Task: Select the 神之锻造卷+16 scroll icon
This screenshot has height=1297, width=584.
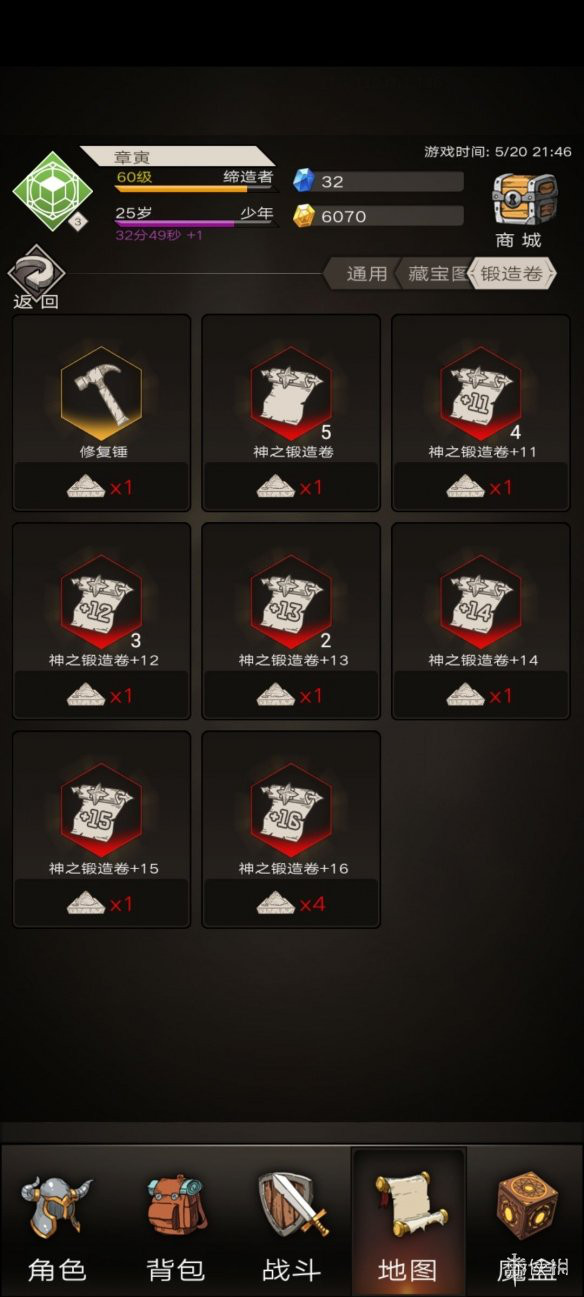Action: pos(291,809)
